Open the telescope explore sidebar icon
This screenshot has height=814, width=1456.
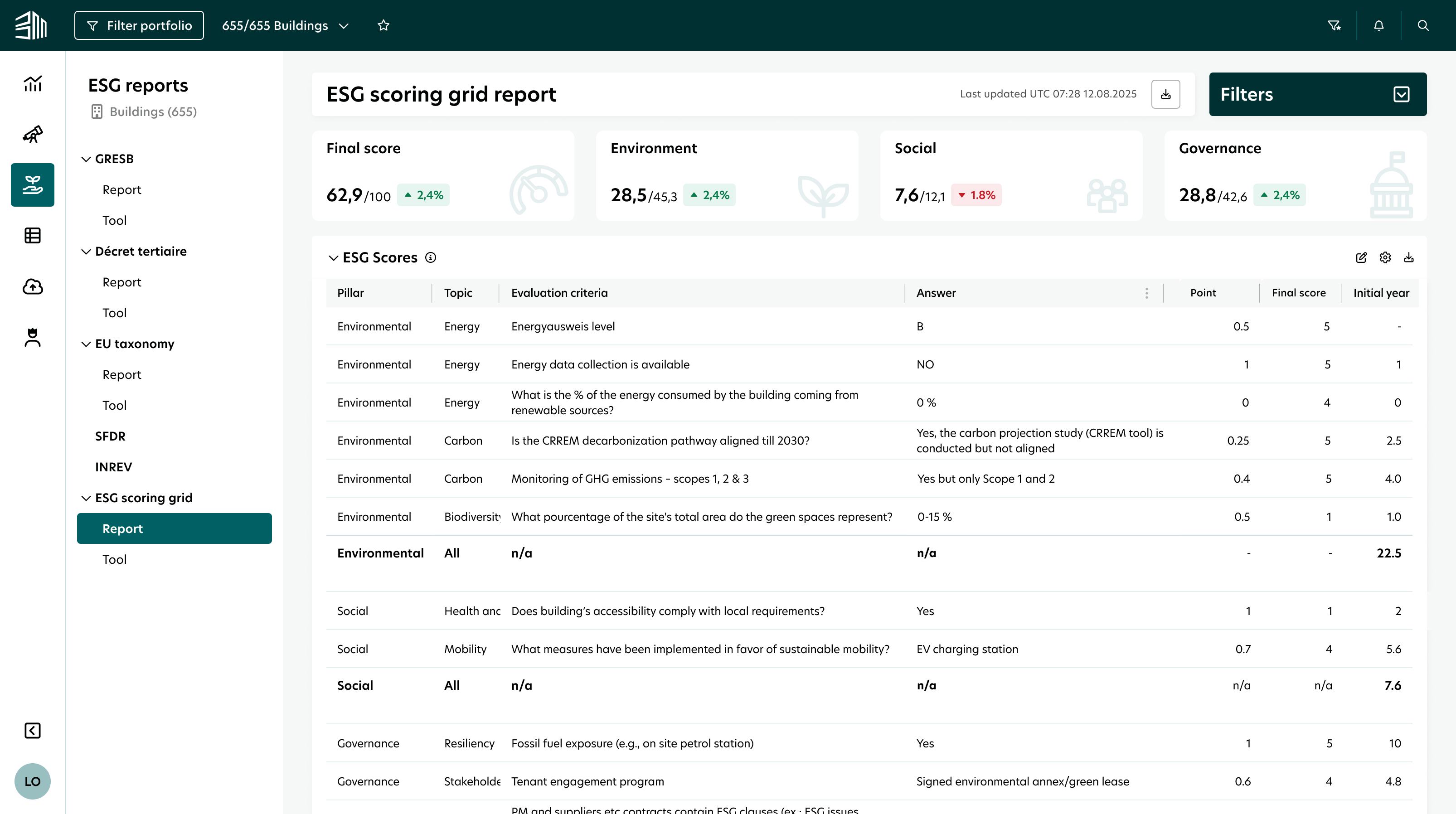[33, 135]
